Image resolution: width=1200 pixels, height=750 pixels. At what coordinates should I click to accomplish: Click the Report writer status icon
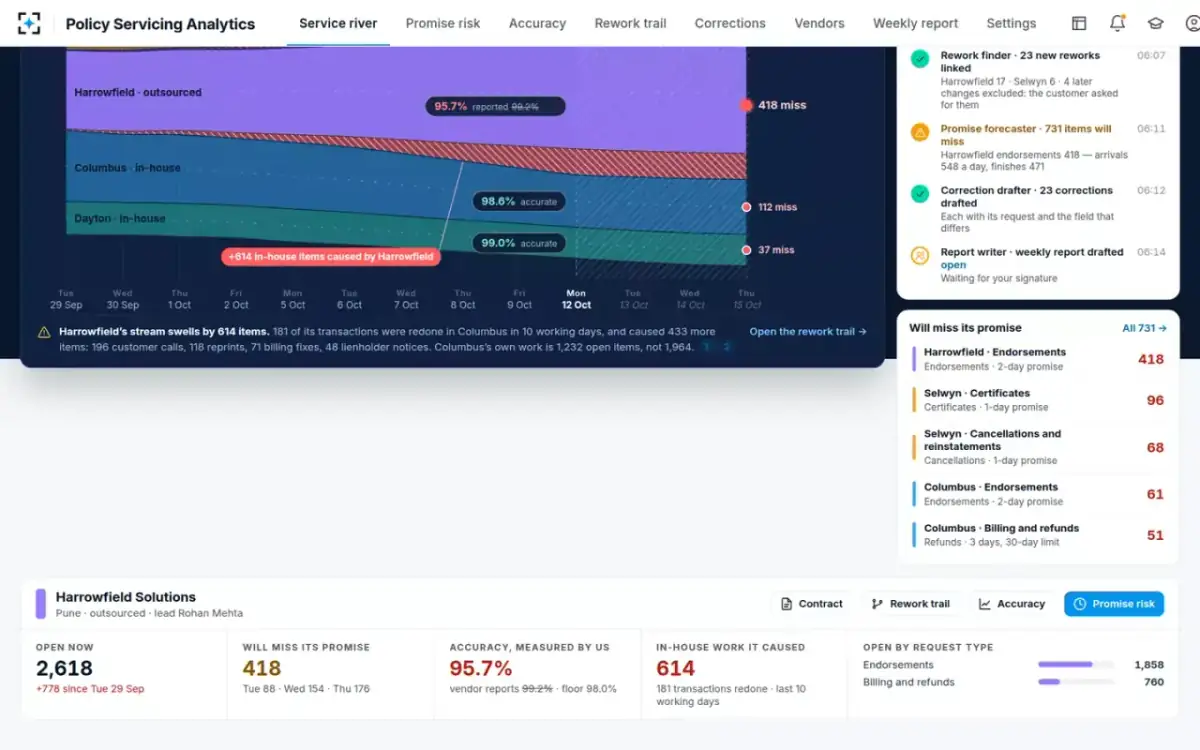tap(920, 256)
